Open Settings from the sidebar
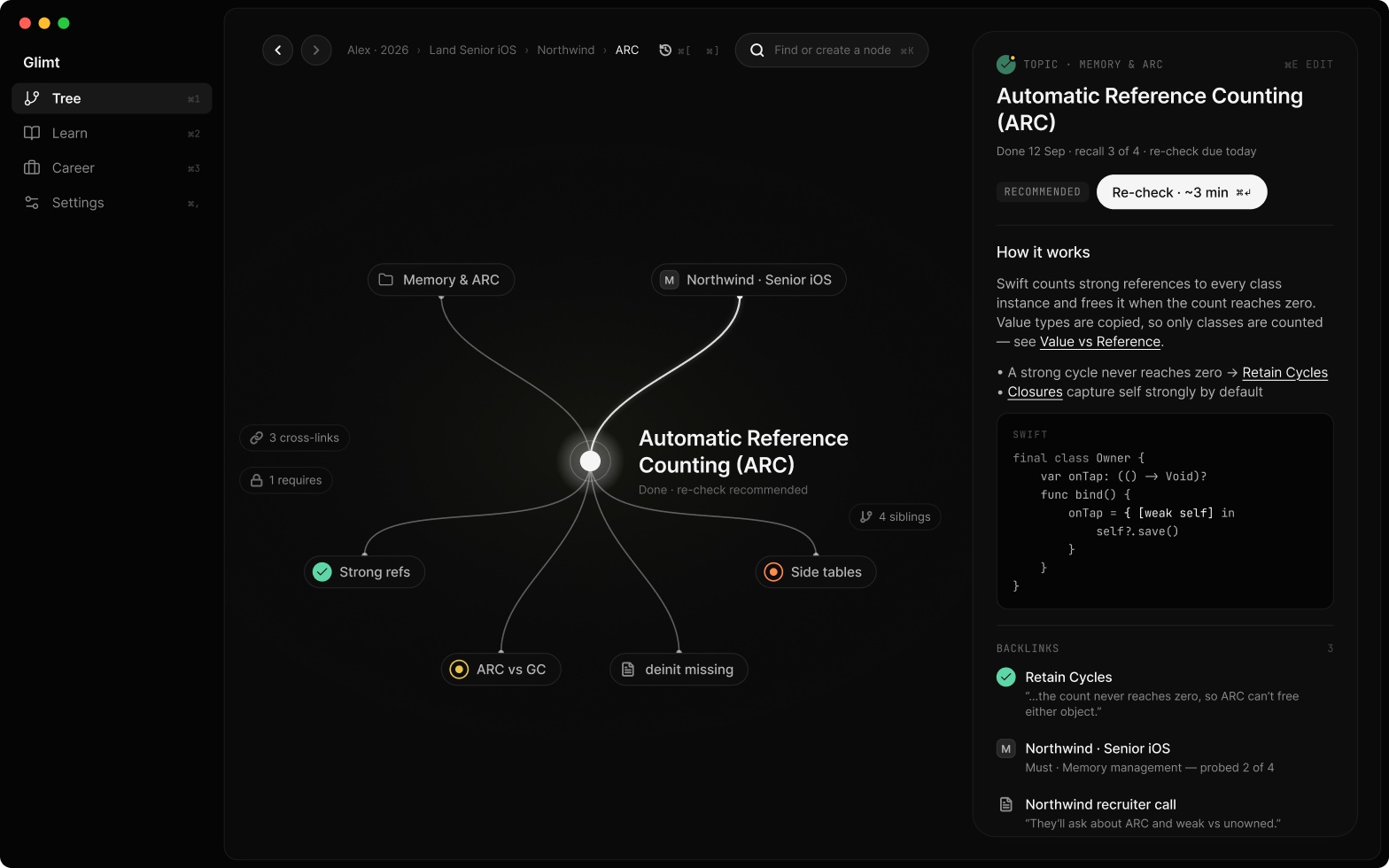The width and height of the screenshot is (1389, 868). (x=112, y=203)
